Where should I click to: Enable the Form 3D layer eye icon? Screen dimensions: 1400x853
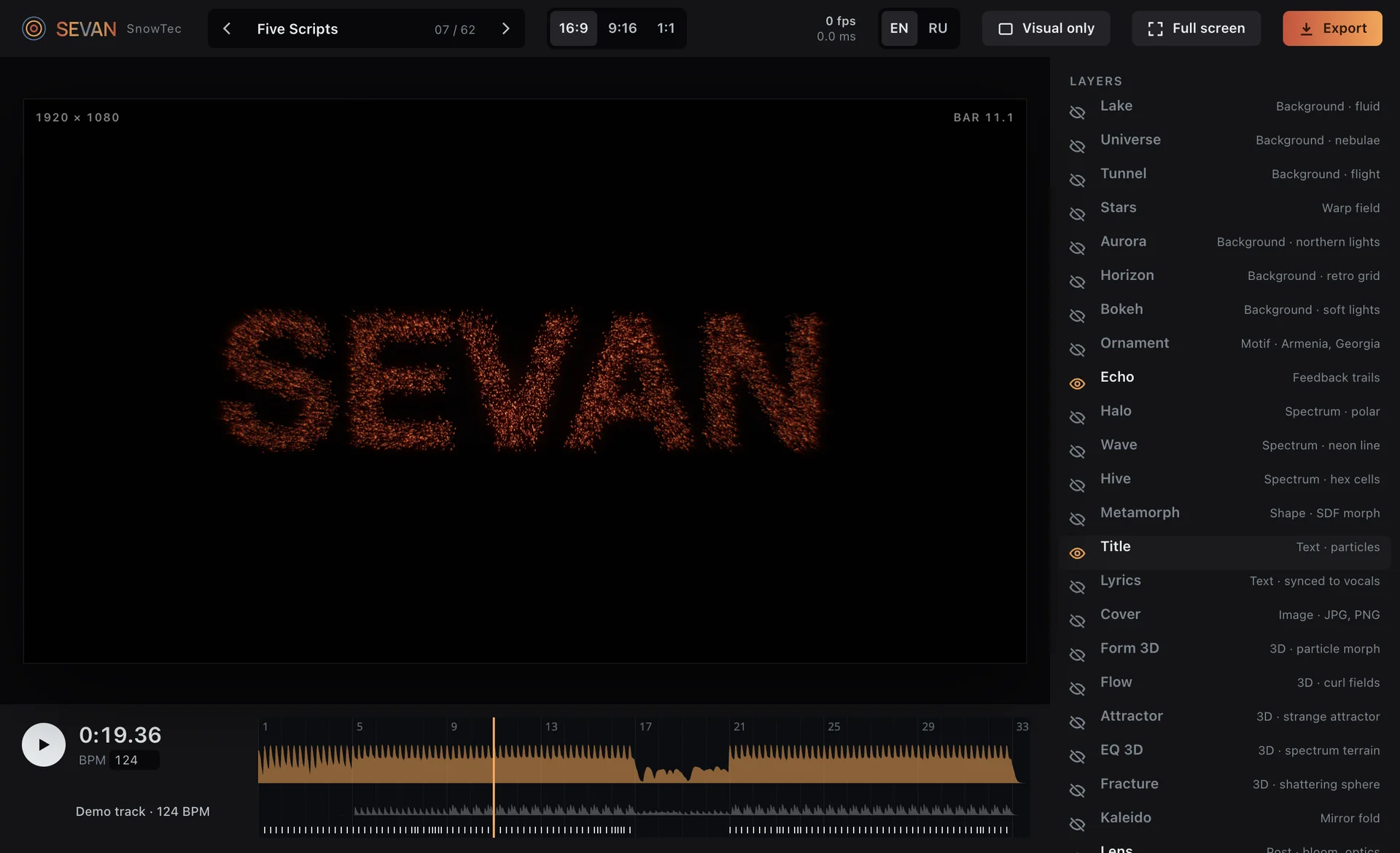tap(1077, 655)
